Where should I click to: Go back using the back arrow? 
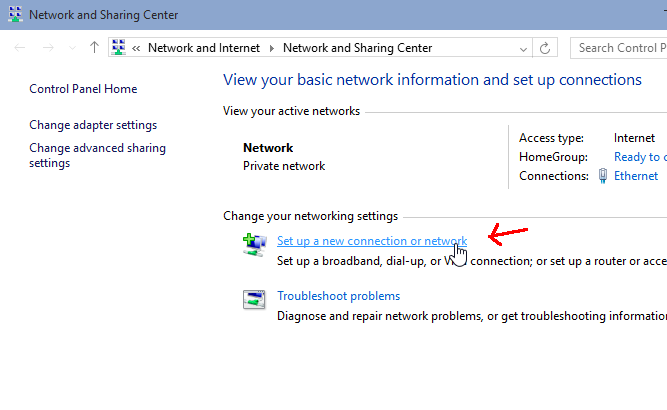[20, 48]
